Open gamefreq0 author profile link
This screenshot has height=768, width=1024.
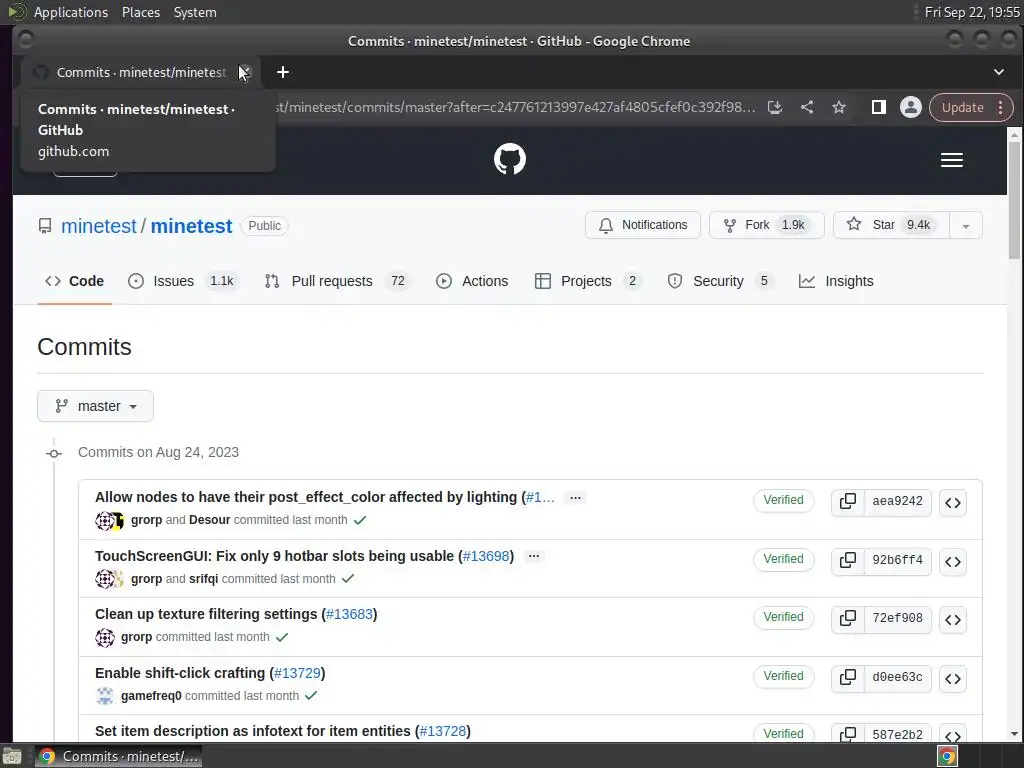(x=151, y=696)
